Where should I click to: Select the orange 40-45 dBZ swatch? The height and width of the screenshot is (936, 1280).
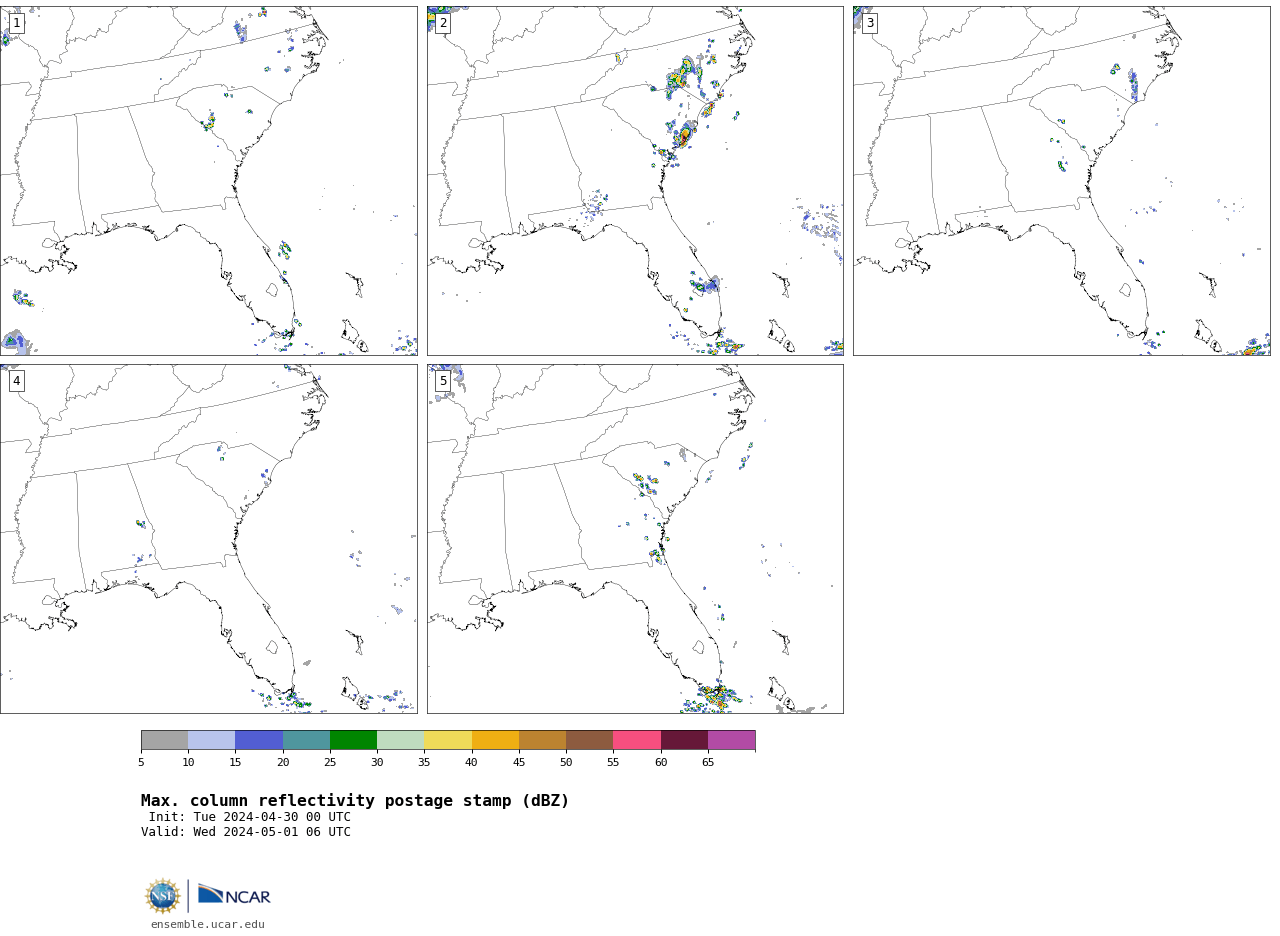[495, 740]
